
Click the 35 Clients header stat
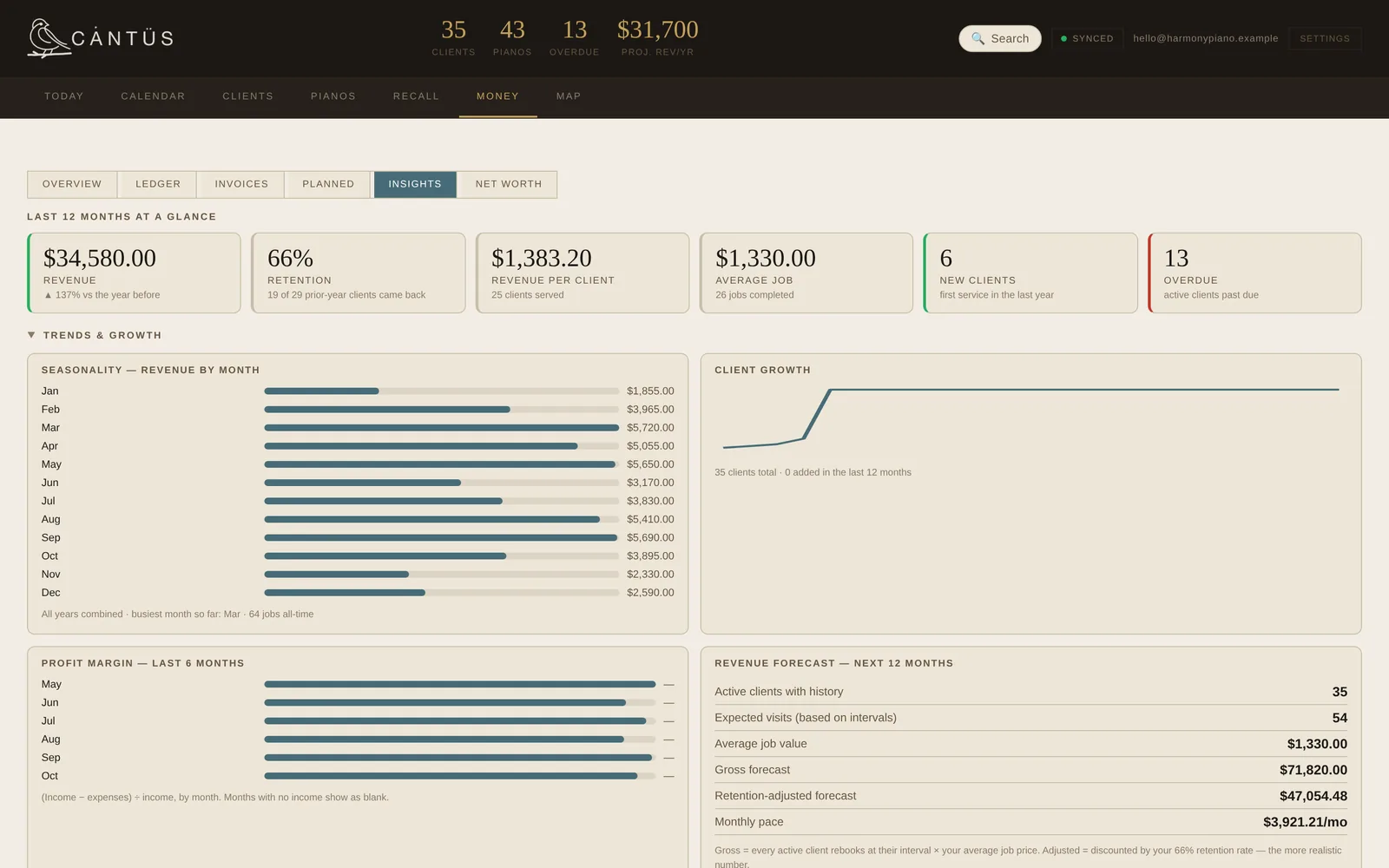pos(453,37)
